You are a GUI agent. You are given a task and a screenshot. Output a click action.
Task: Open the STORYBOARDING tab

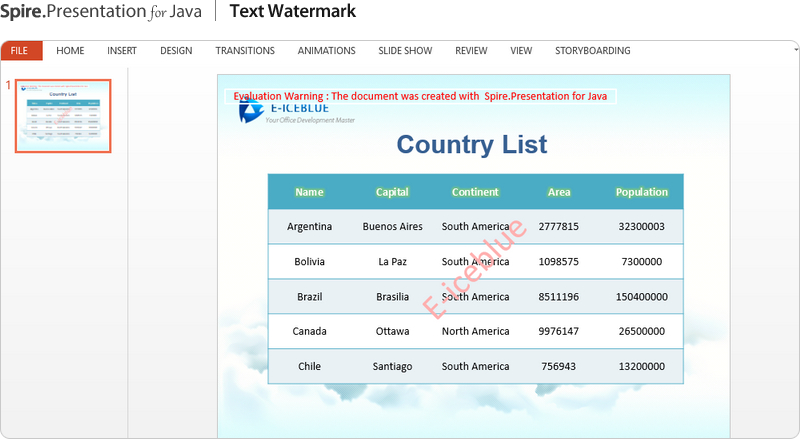[593, 51]
